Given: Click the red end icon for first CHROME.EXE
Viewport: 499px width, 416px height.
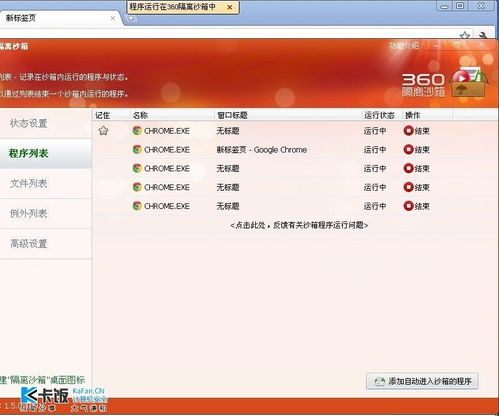Looking at the screenshot, I should point(408,131).
